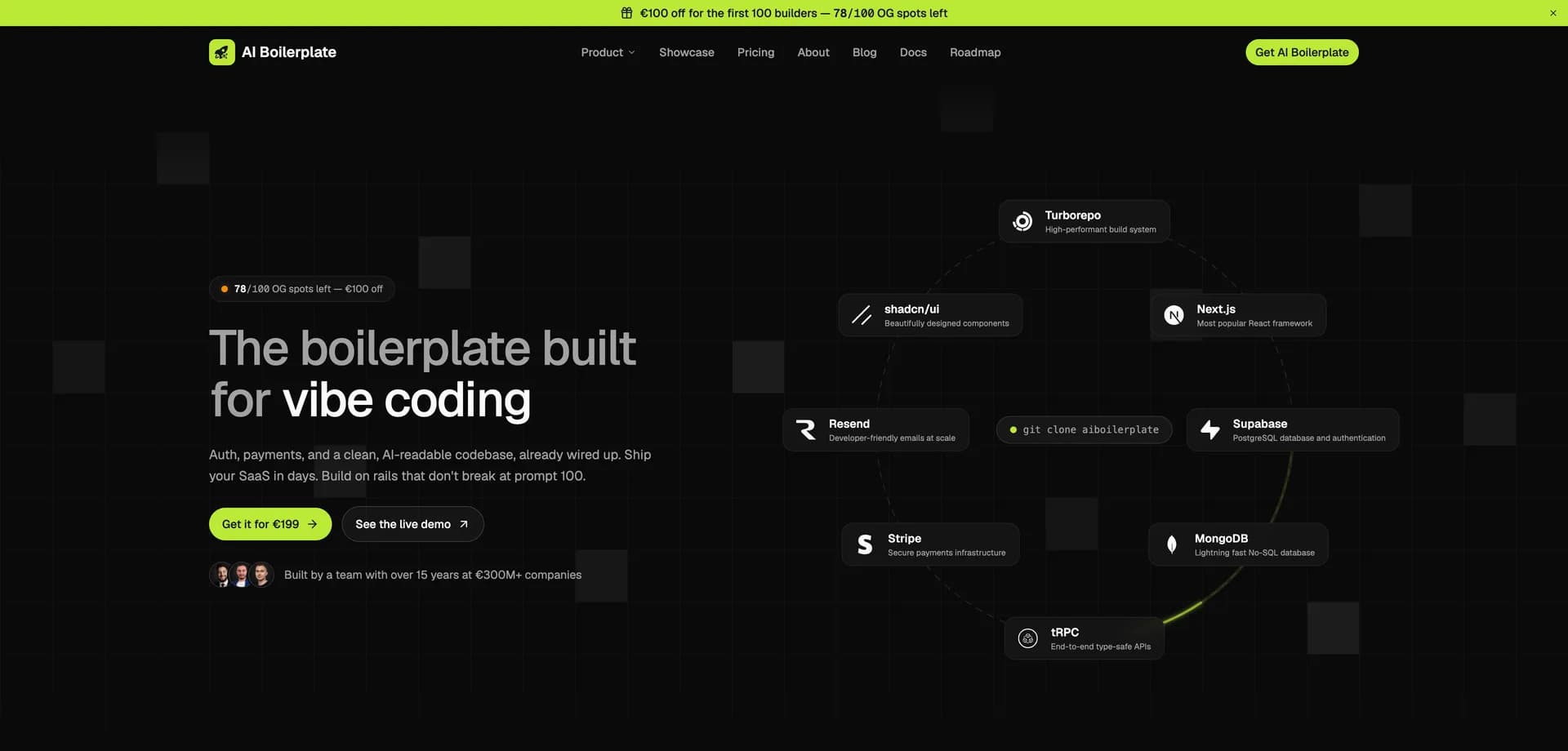Screen dimensions: 1568x751
Task: Dismiss the promo banner with the X
Action: [x=1552, y=13]
